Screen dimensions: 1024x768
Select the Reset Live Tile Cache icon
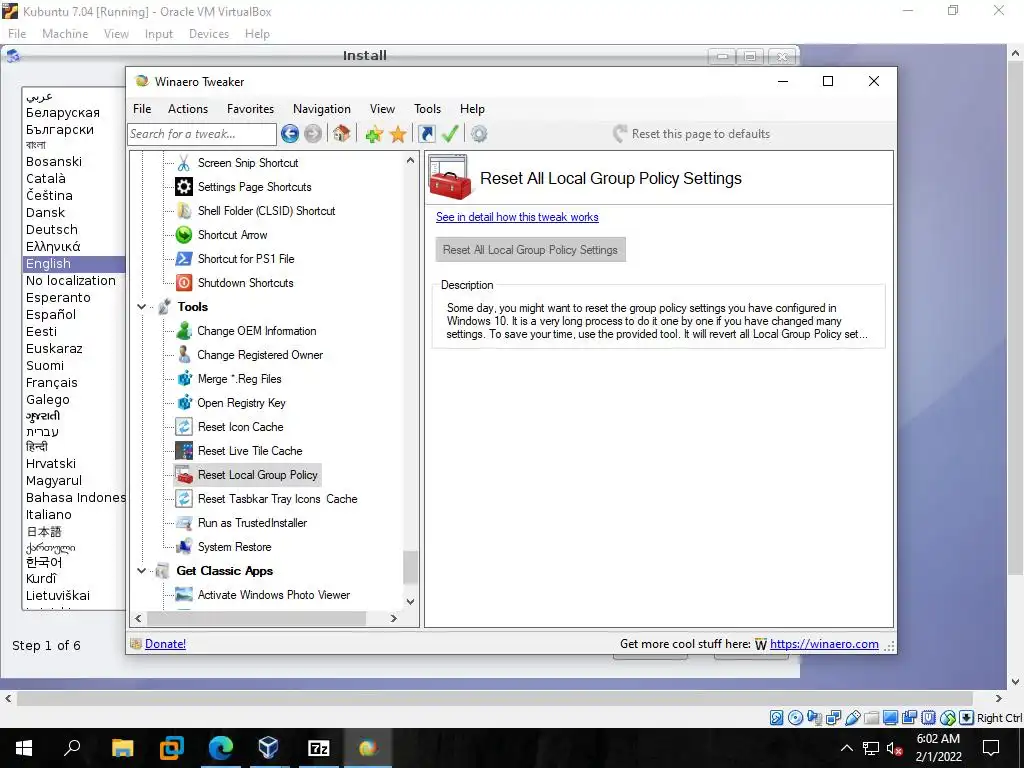184,451
